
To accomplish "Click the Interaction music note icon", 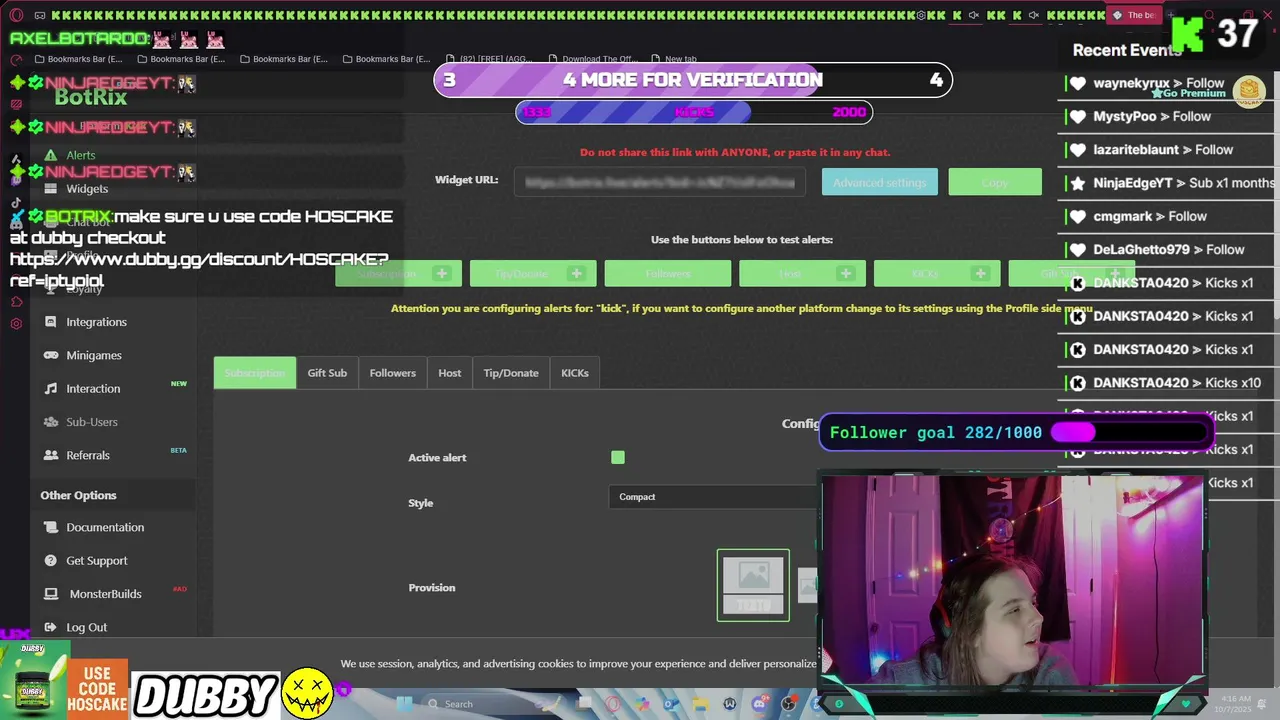I will [x=51, y=388].
